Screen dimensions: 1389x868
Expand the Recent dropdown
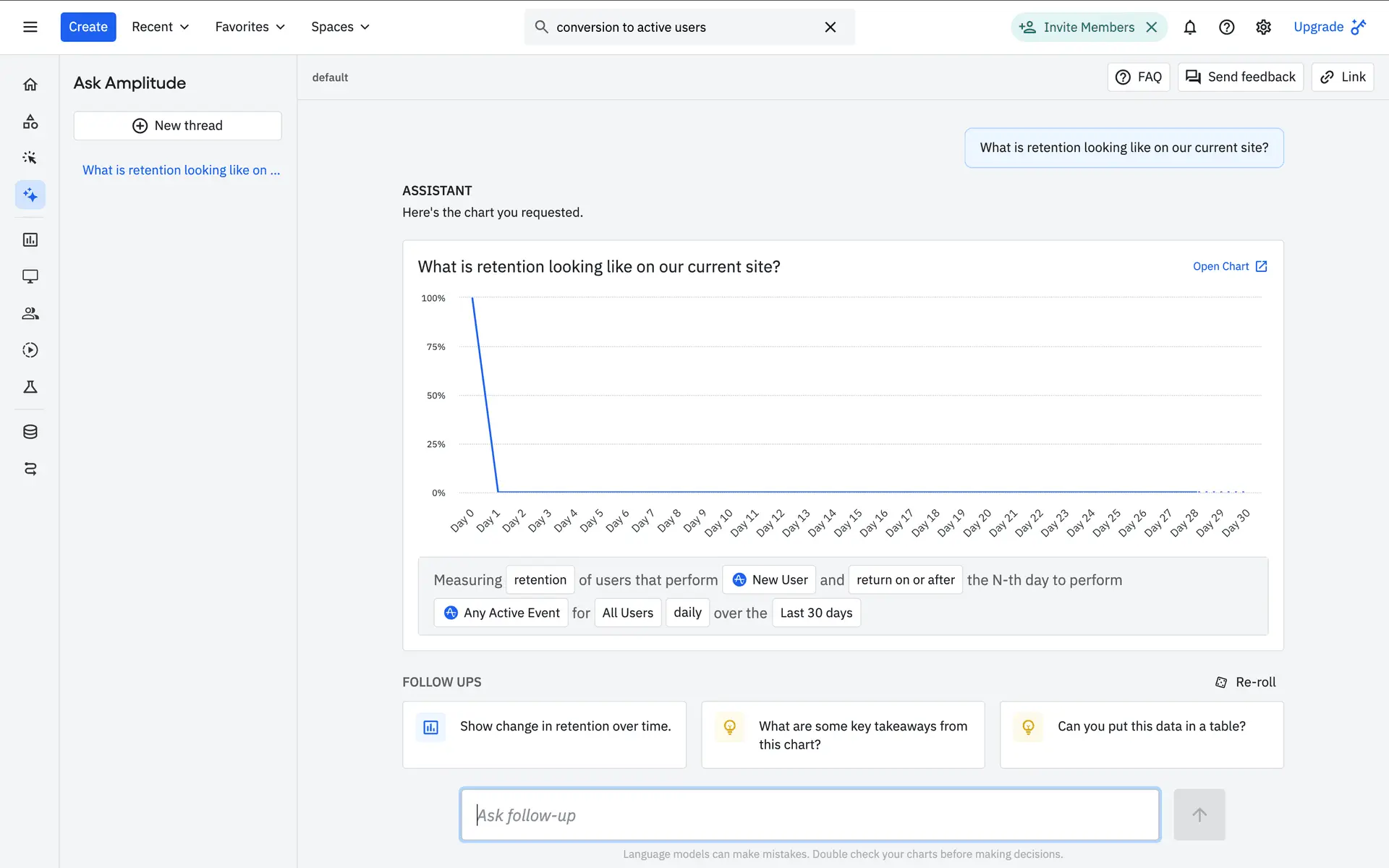click(160, 27)
